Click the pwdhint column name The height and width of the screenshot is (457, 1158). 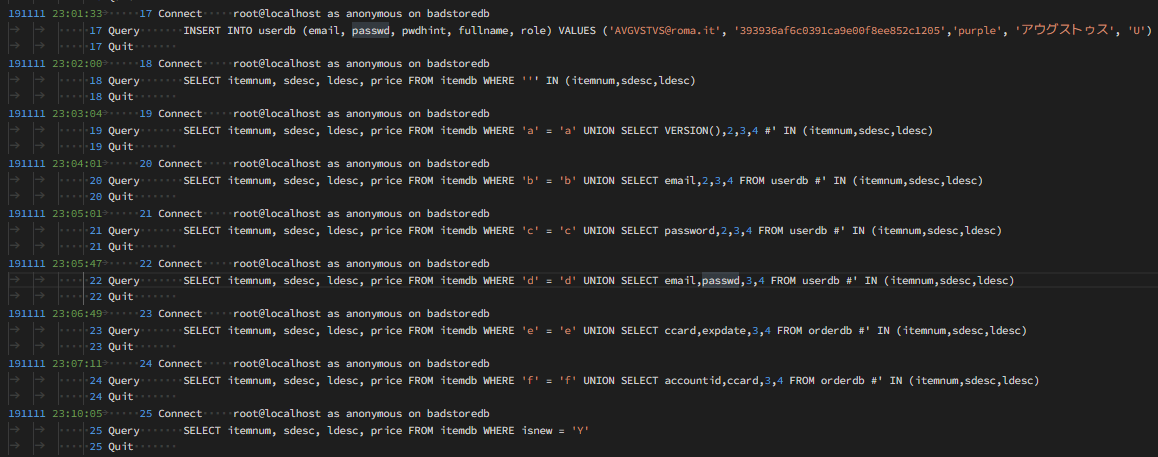pyautogui.click(x=424, y=30)
